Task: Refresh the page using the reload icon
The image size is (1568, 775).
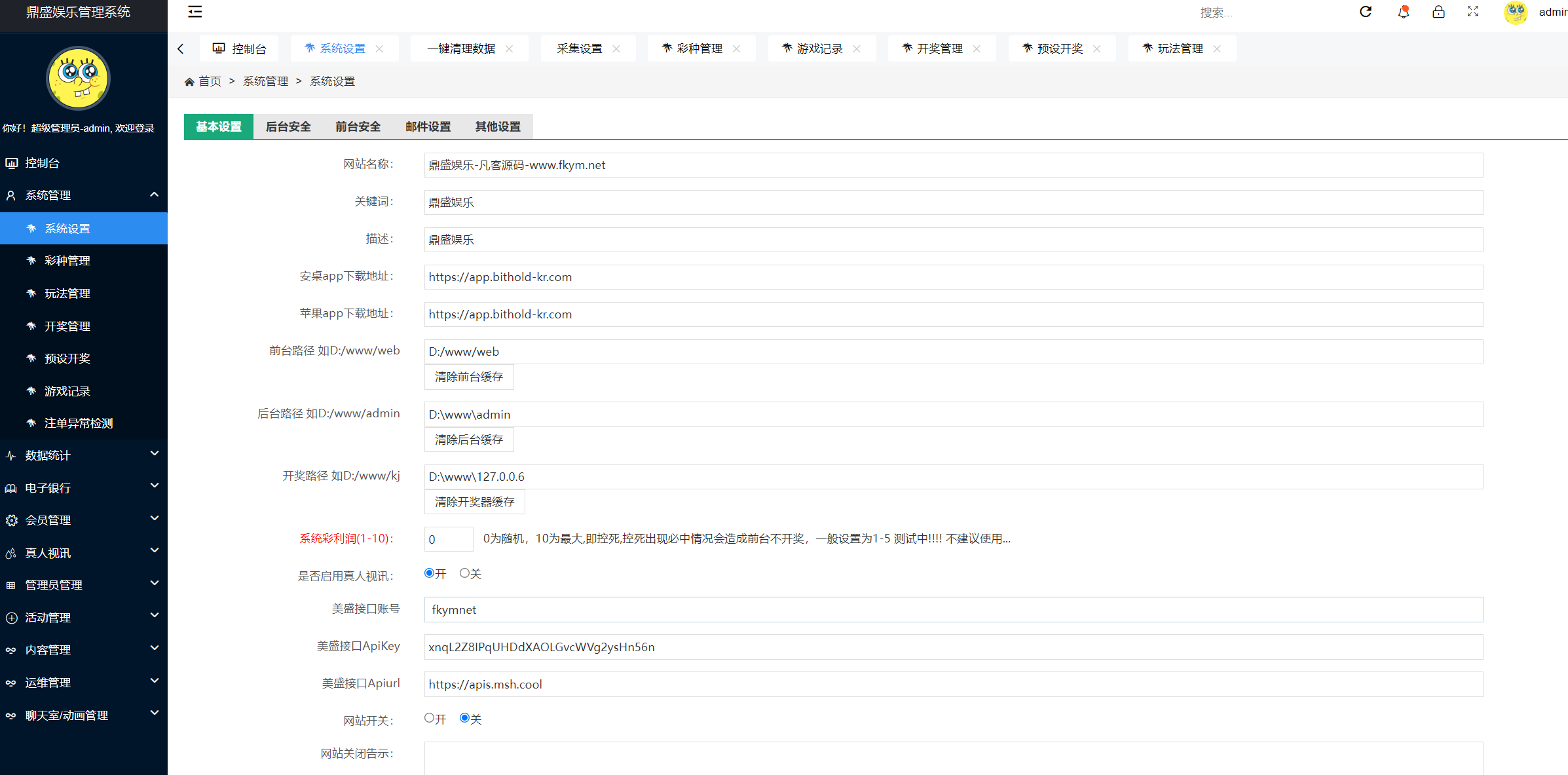Action: click(x=1365, y=12)
